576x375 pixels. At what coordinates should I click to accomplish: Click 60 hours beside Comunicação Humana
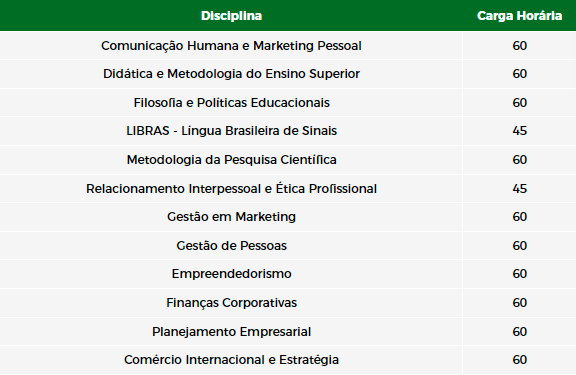(x=519, y=46)
